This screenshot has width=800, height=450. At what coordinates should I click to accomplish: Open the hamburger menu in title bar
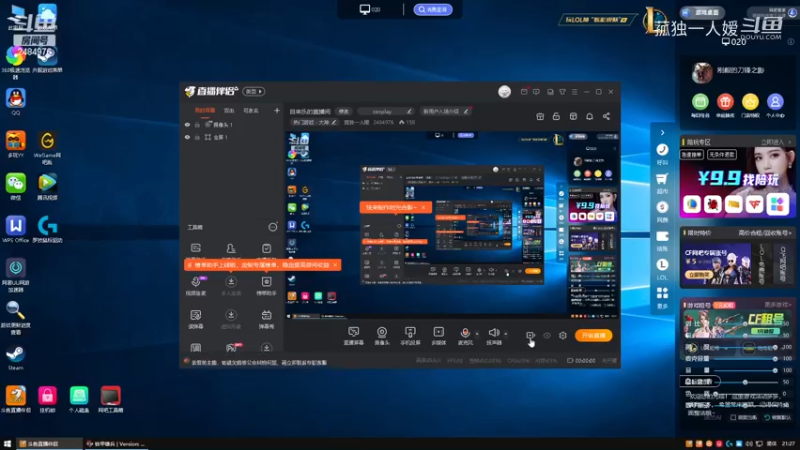[x=574, y=92]
